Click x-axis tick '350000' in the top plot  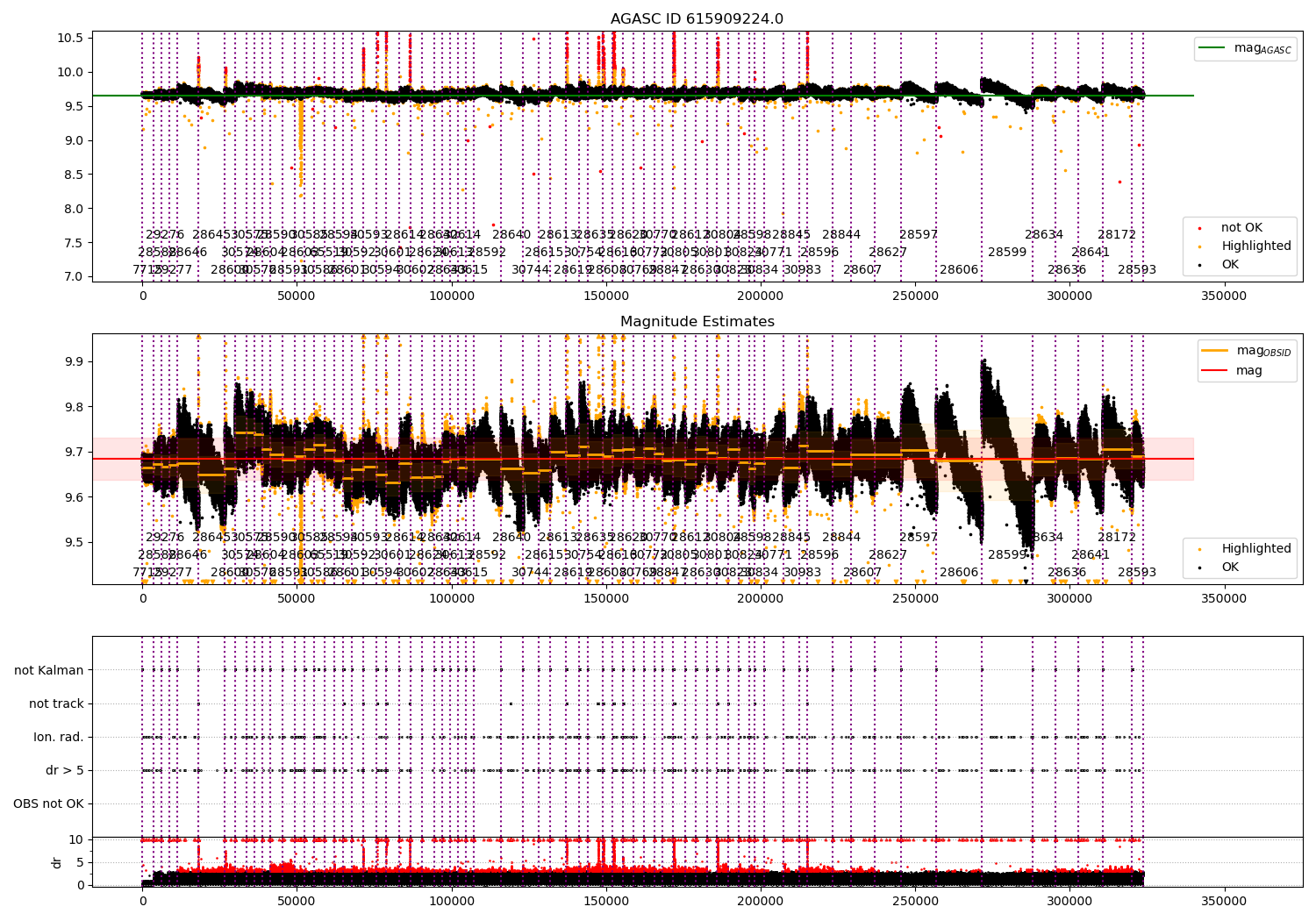click(x=1224, y=296)
